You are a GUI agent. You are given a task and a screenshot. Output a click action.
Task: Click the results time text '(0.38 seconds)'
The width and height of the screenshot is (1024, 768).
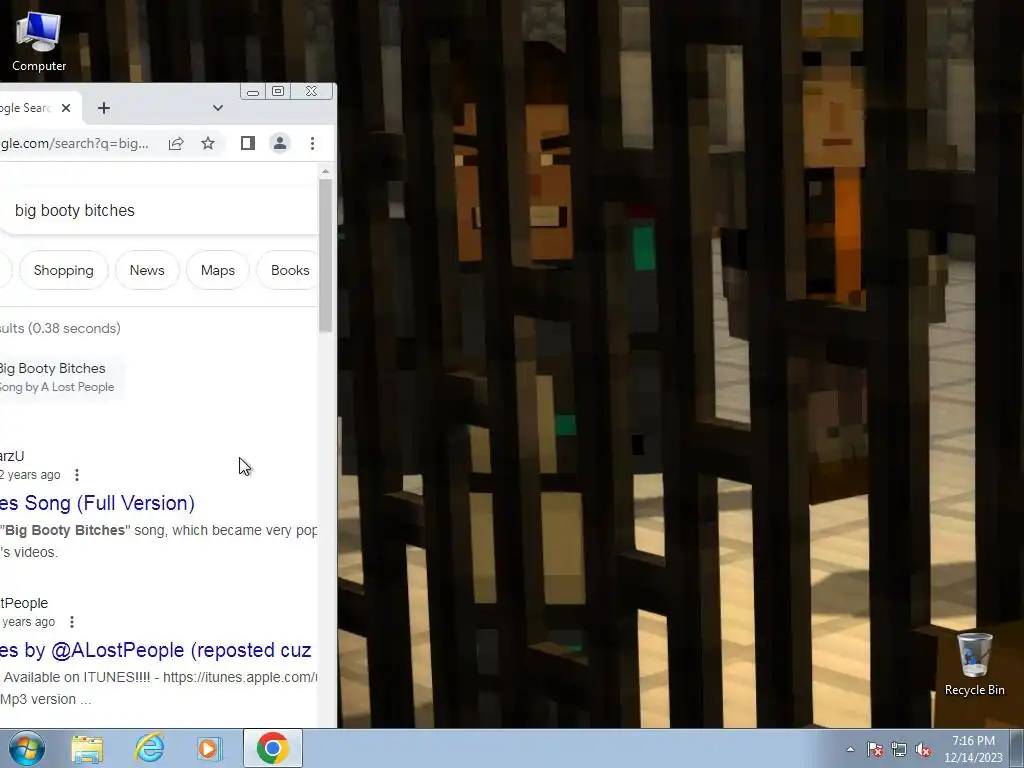click(74, 328)
